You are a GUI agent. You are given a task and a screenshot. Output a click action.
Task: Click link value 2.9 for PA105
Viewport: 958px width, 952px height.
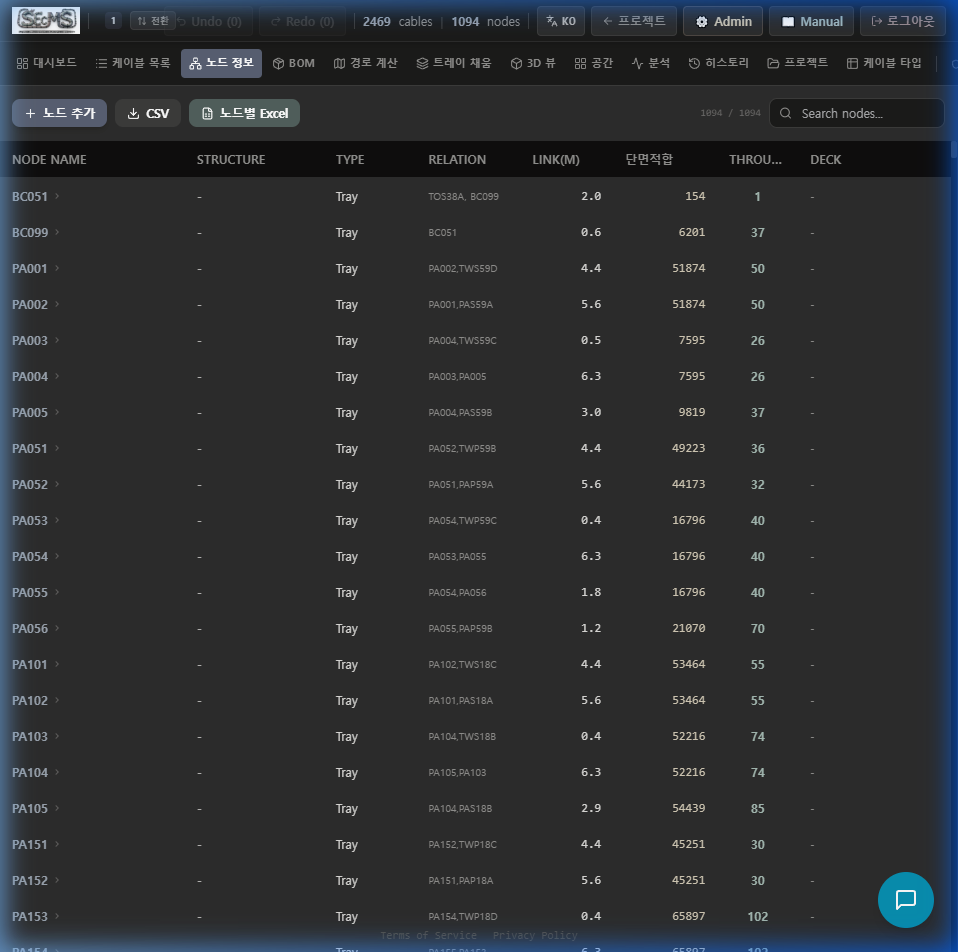[591, 808]
